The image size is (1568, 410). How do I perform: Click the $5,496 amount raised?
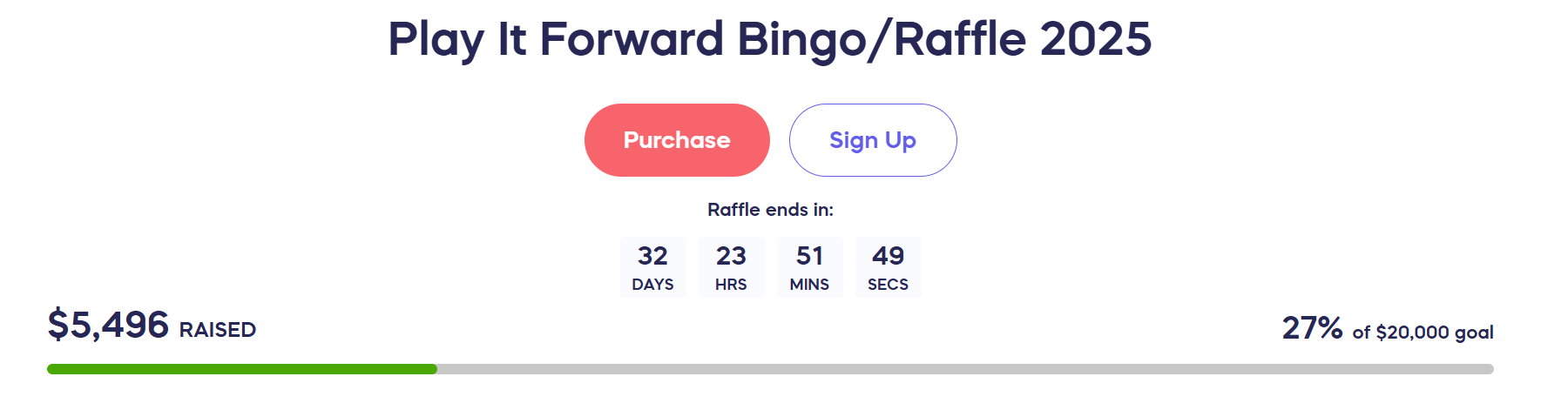pyautogui.click(x=108, y=325)
